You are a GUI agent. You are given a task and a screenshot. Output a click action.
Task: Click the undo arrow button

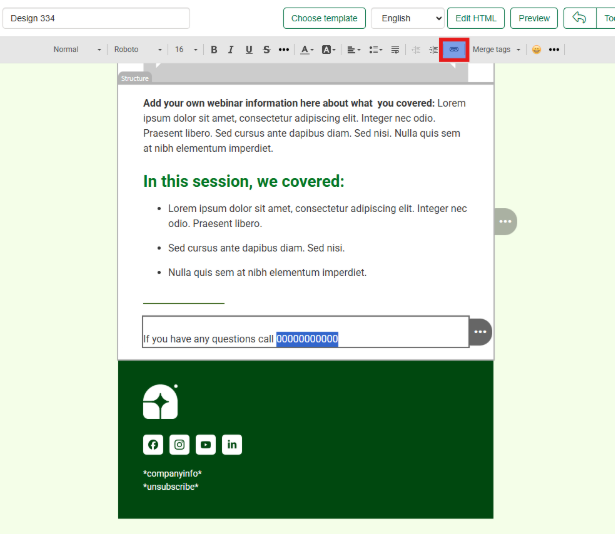579,18
